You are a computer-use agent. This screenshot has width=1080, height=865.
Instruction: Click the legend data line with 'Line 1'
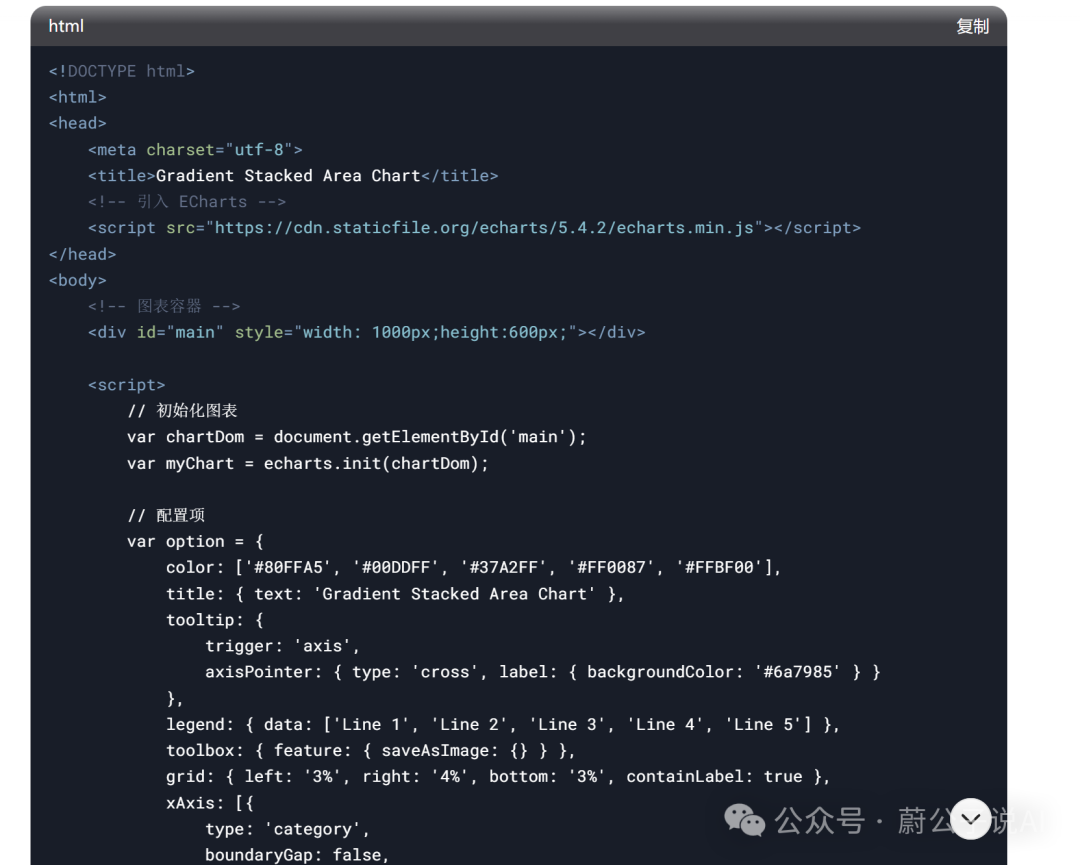503,725
